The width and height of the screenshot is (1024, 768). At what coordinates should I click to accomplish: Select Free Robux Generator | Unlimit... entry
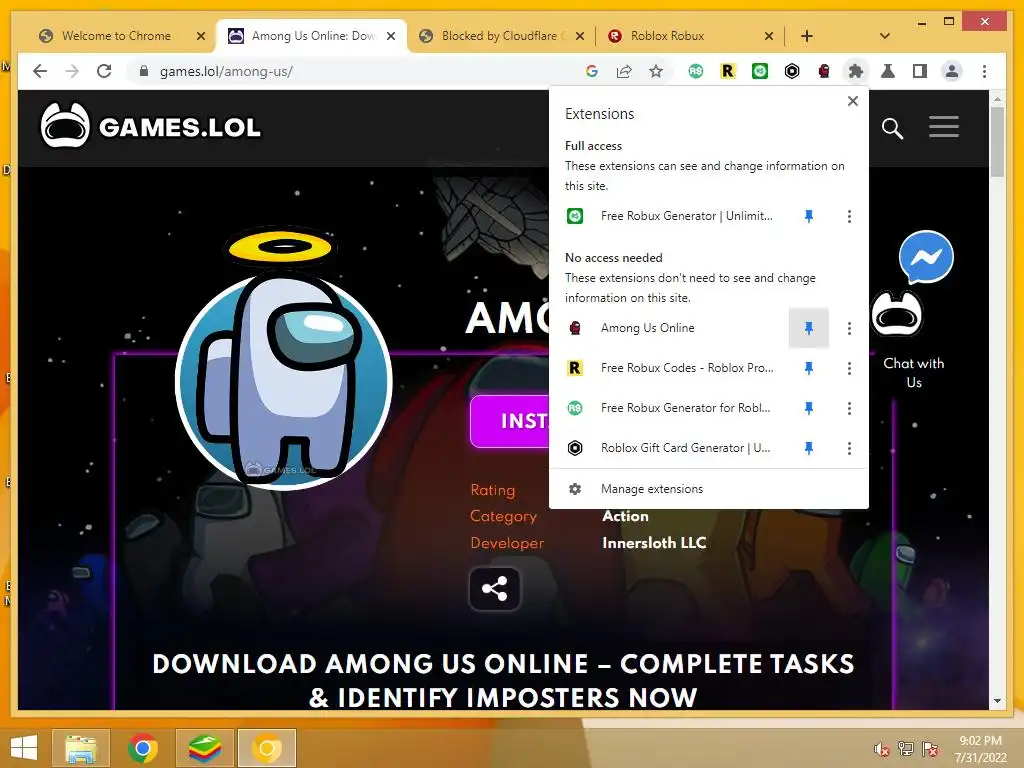(669, 216)
